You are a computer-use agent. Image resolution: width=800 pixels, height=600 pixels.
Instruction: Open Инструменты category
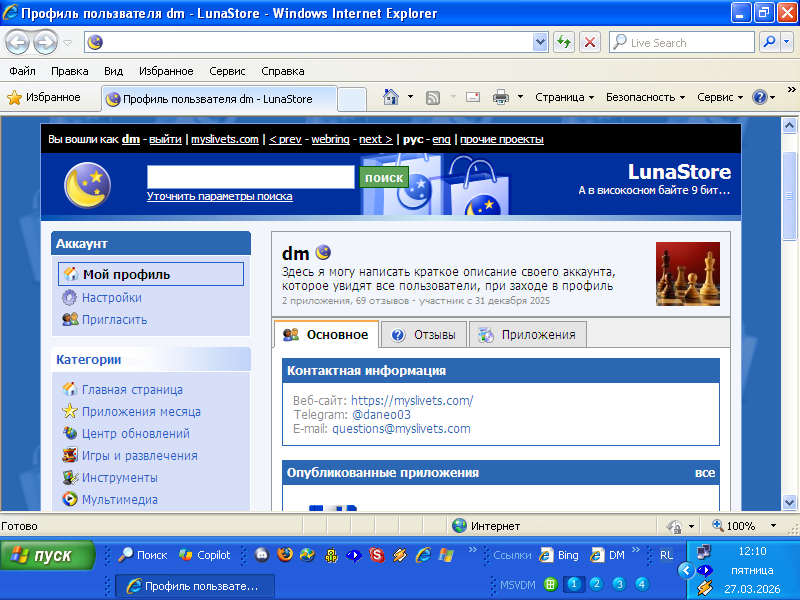click(110, 477)
